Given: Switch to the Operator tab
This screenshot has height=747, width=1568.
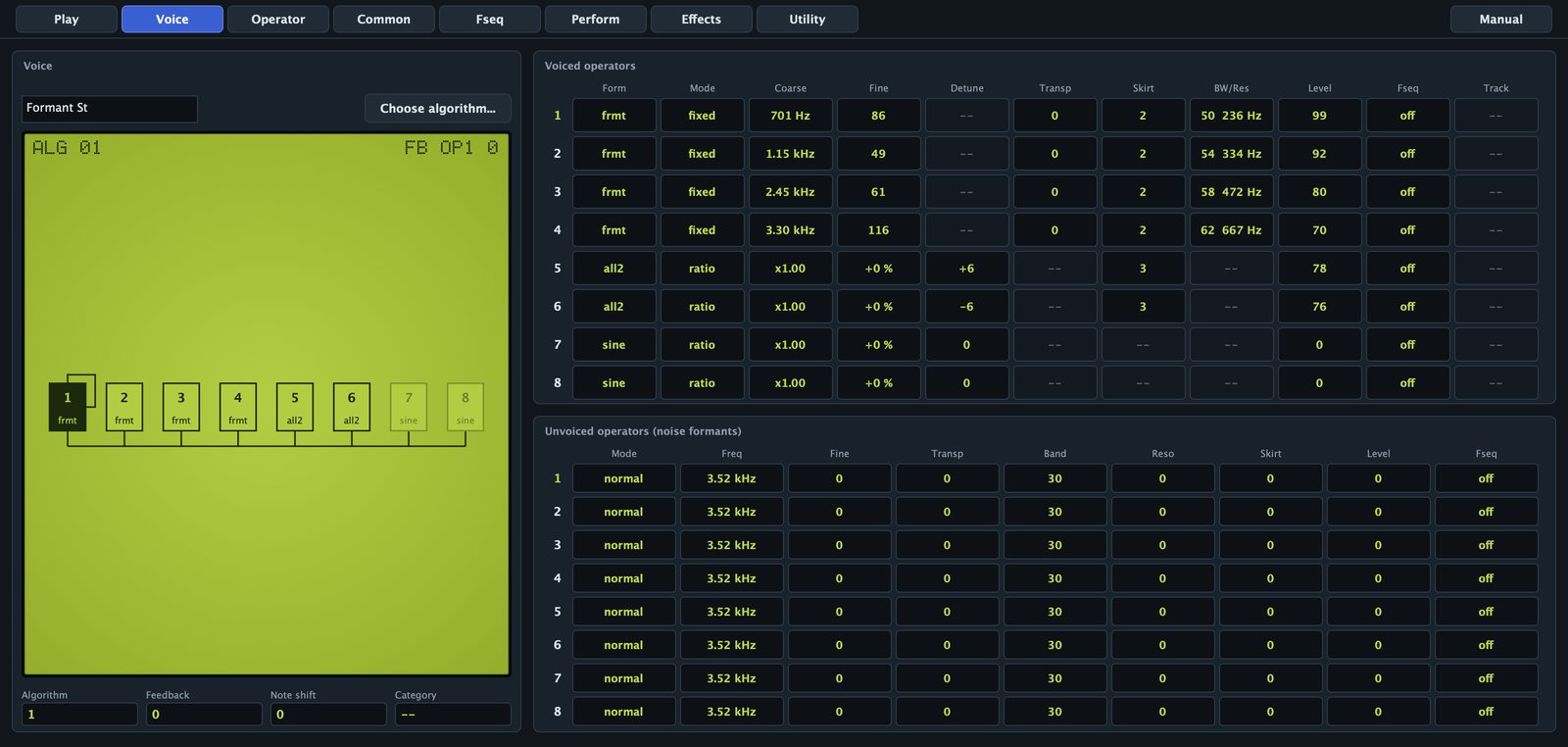Looking at the screenshot, I should click(278, 19).
